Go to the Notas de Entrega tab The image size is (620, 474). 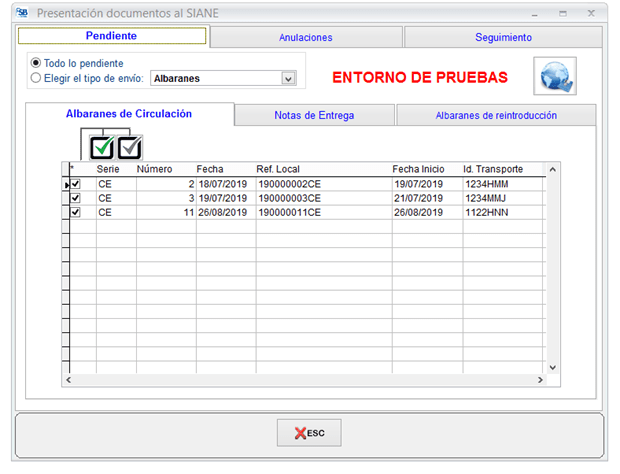pos(314,115)
